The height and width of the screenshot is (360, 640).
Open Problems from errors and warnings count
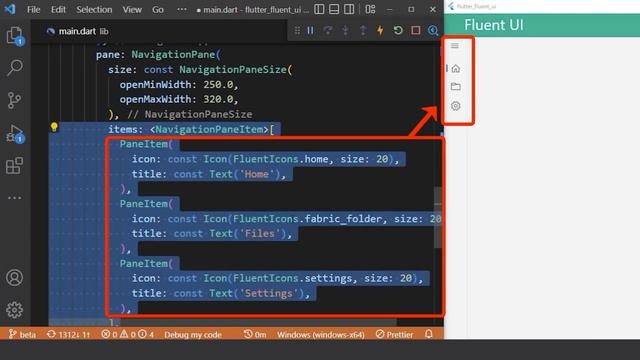[x=127, y=334]
